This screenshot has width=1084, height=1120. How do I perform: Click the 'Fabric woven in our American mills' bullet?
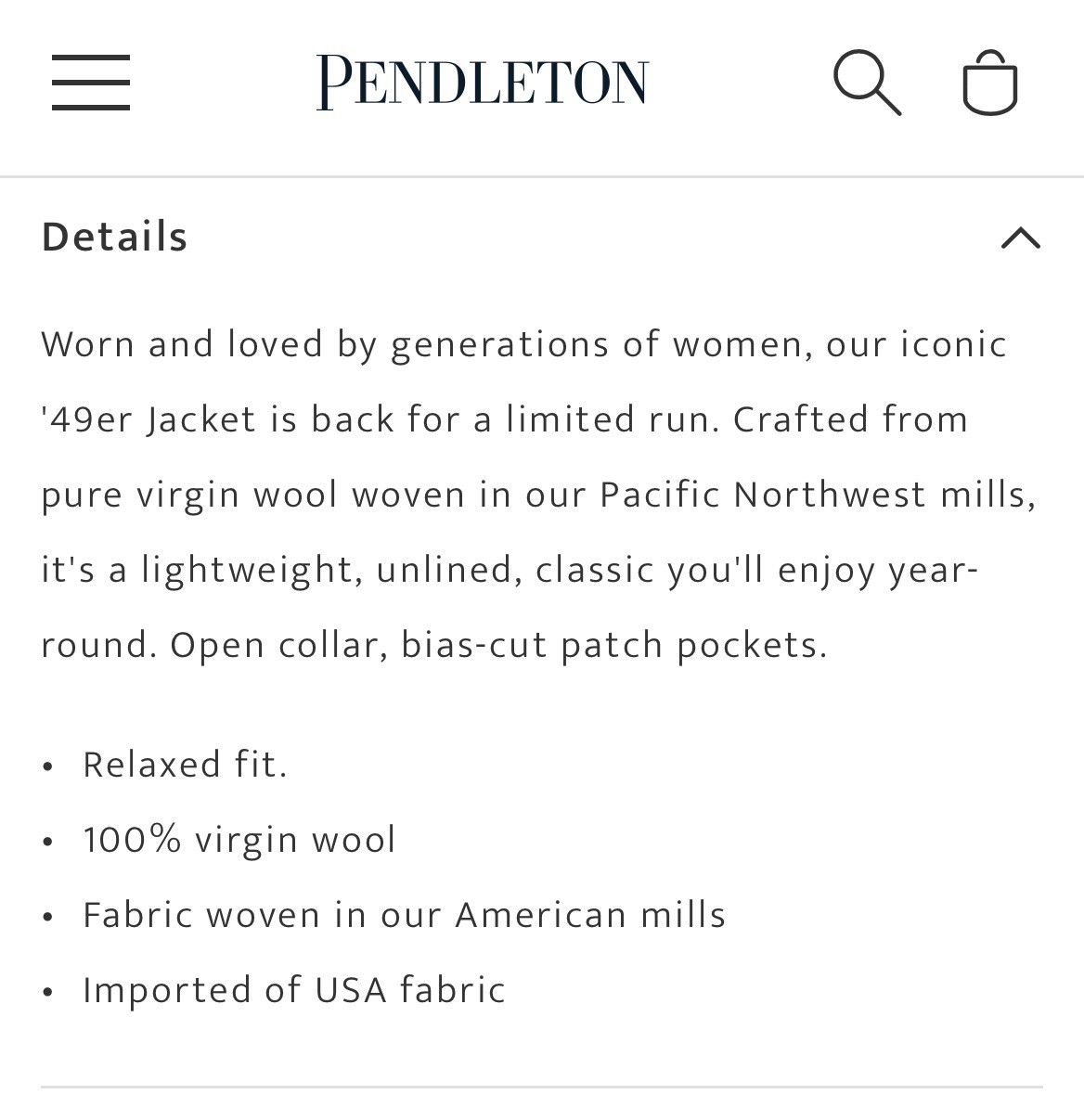(x=404, y=914)
